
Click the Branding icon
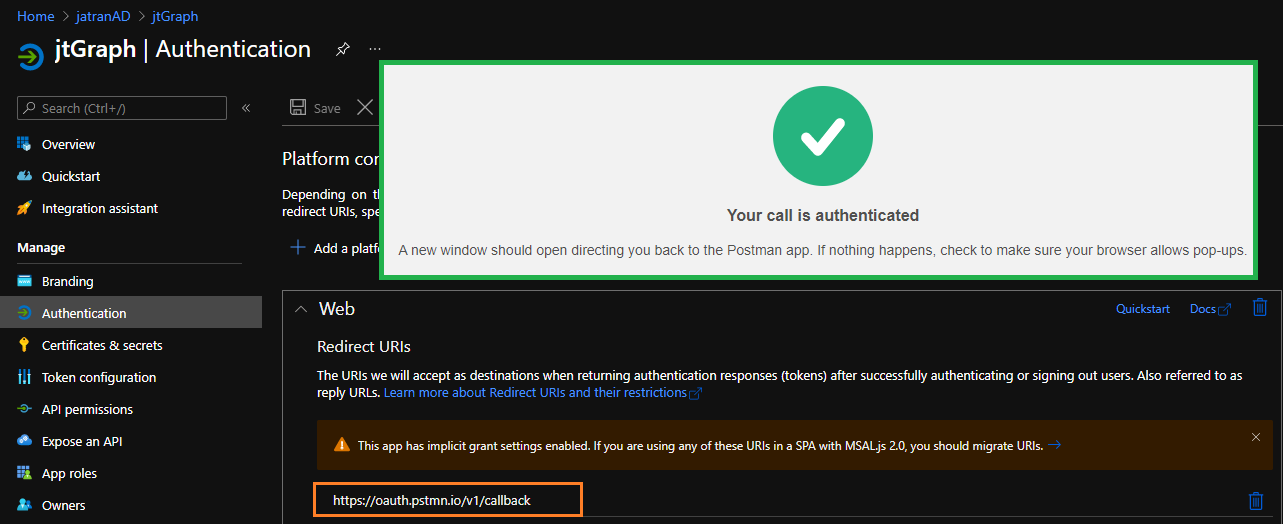pos(24,281)
